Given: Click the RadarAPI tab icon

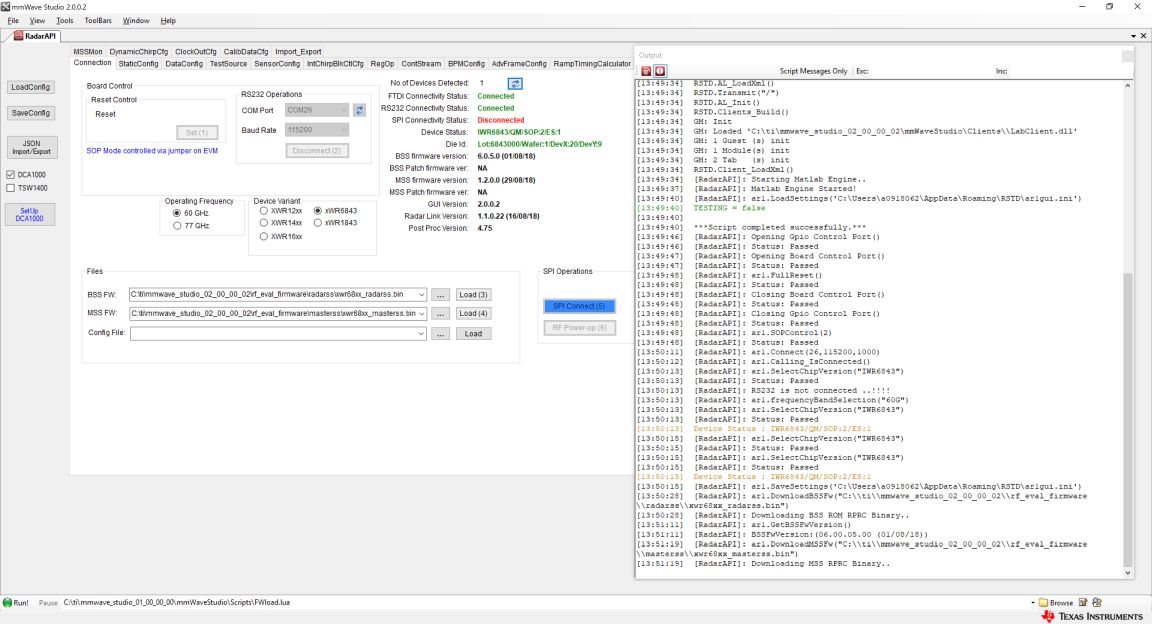Looking at the screenshot, I should [x=18, y=36].
